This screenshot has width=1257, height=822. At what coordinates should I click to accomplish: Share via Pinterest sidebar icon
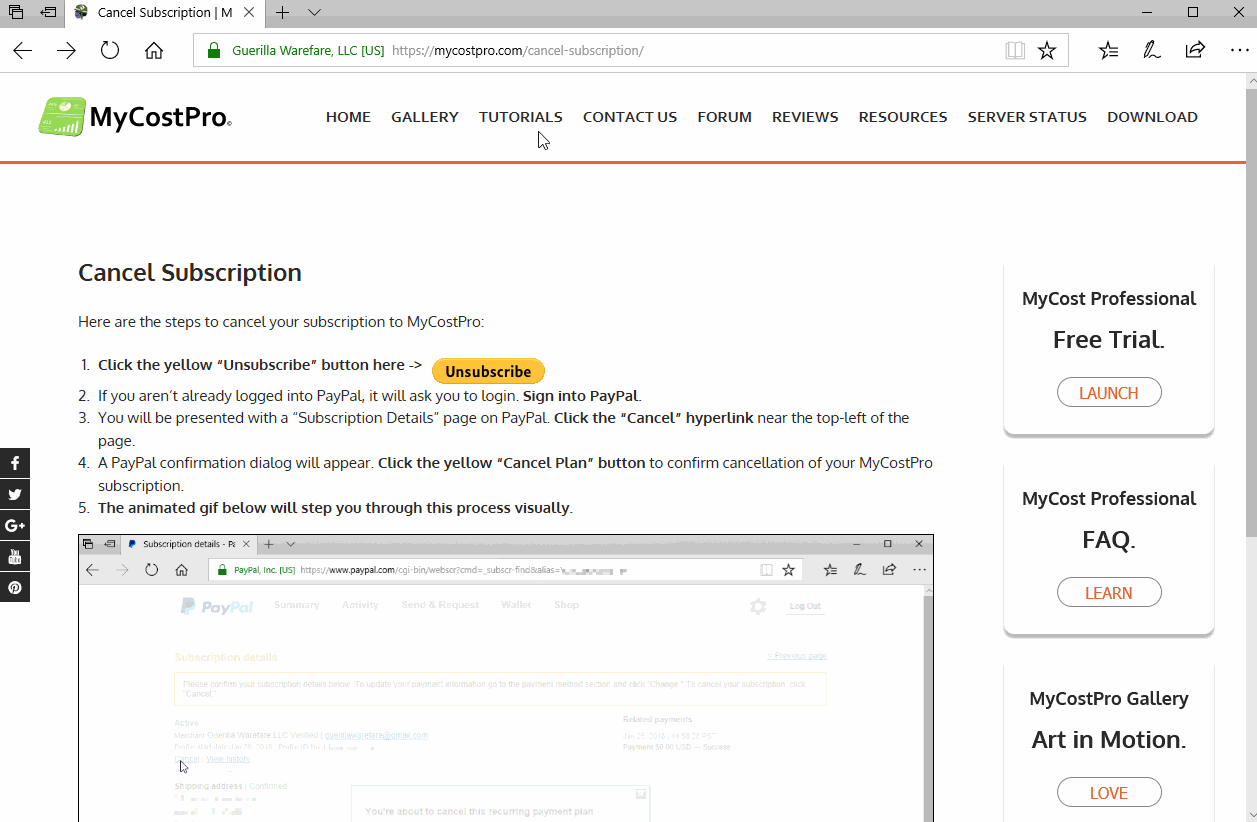(x=15, y=587)
